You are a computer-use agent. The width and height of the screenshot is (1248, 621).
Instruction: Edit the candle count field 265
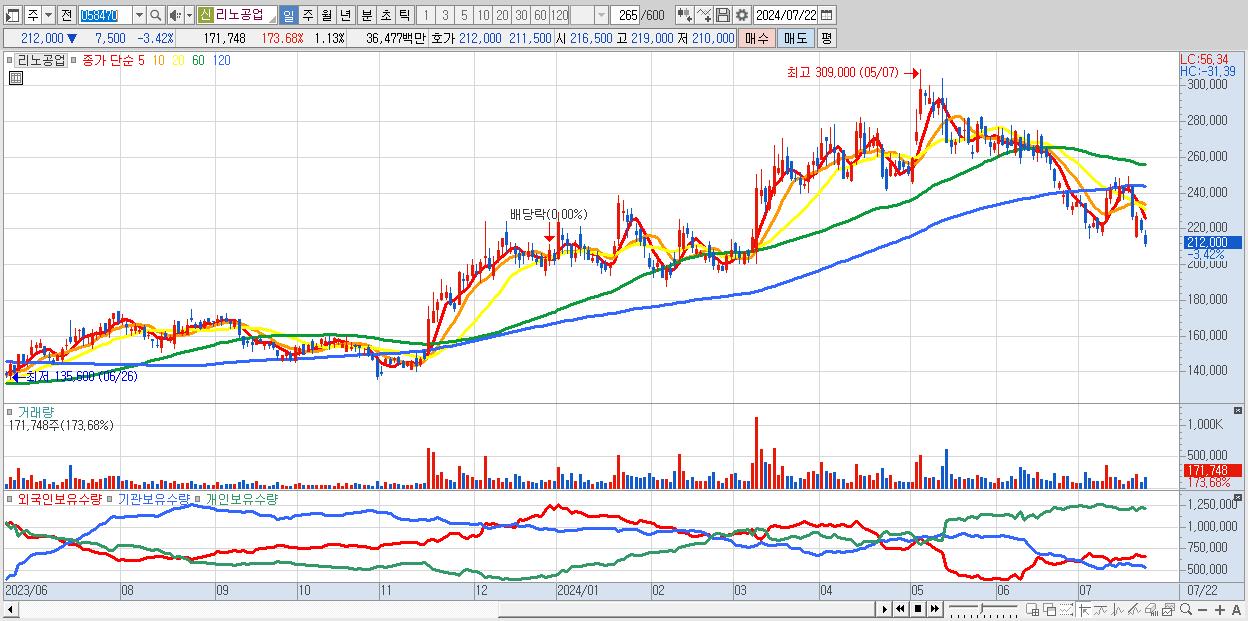(x=627, y=15)
